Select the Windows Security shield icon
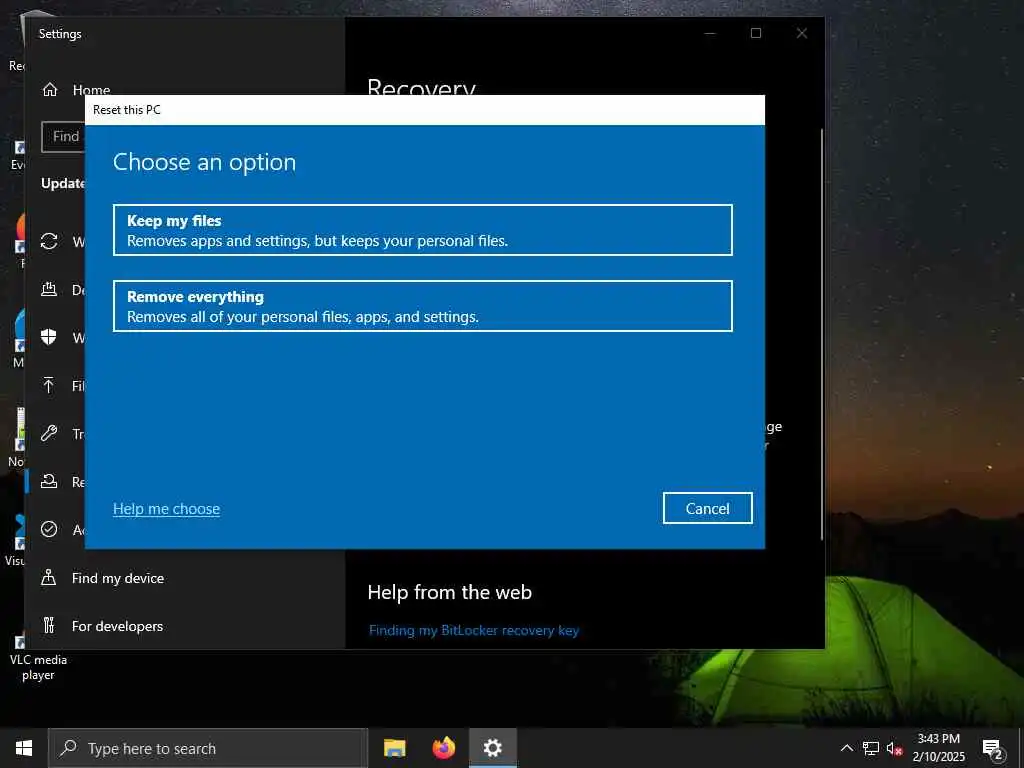The image size is (1024, 768). point(49,337)
